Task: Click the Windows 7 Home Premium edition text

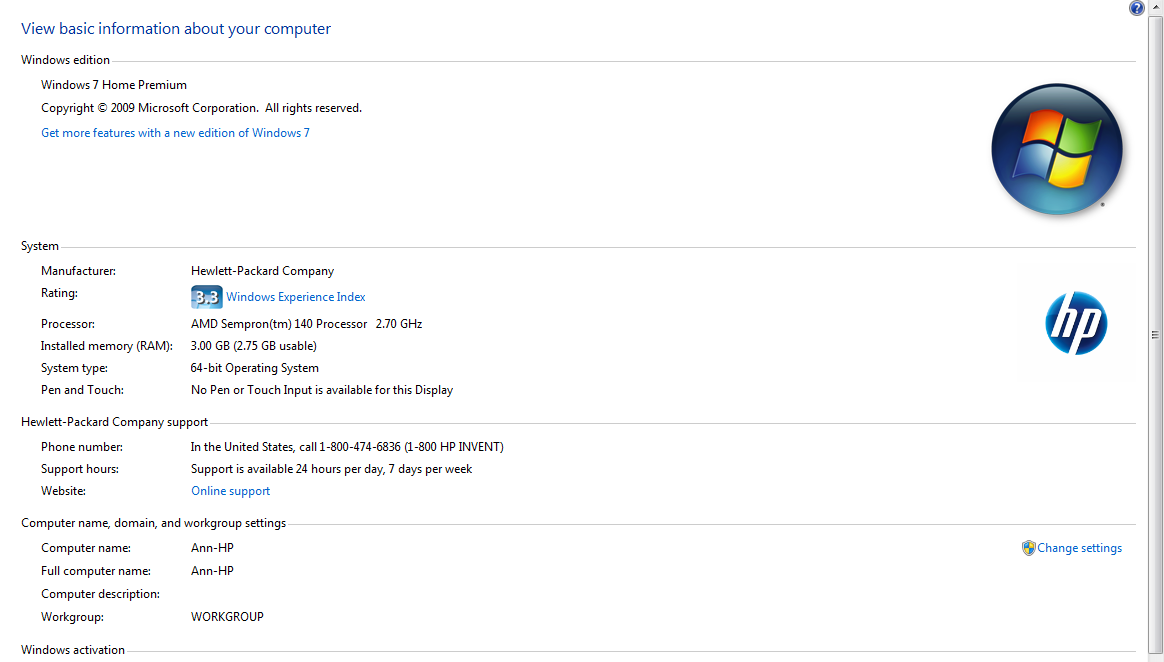Action: (114, 85)
